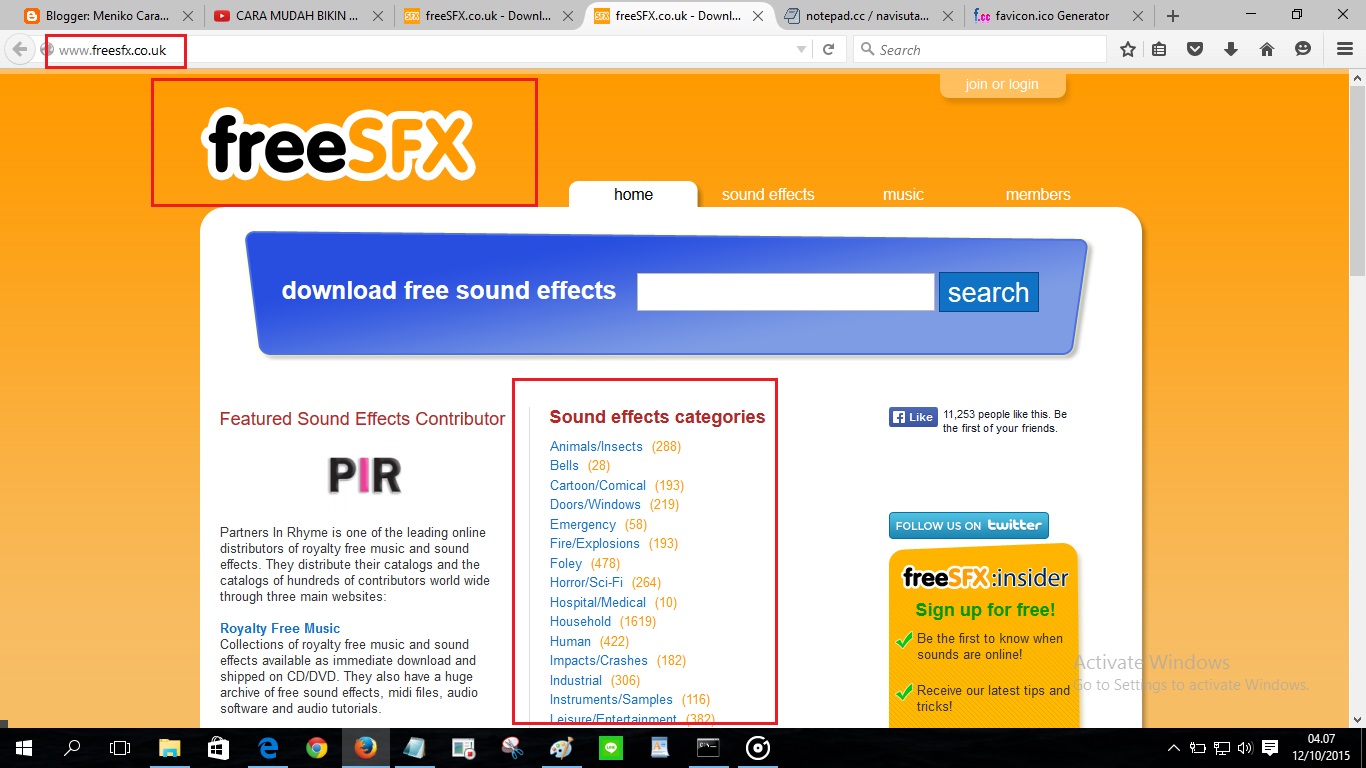The height and width of the screenshot is (768, 1366).
Task: Open Hospital/Medical category
Action: (x=598, y=602)
